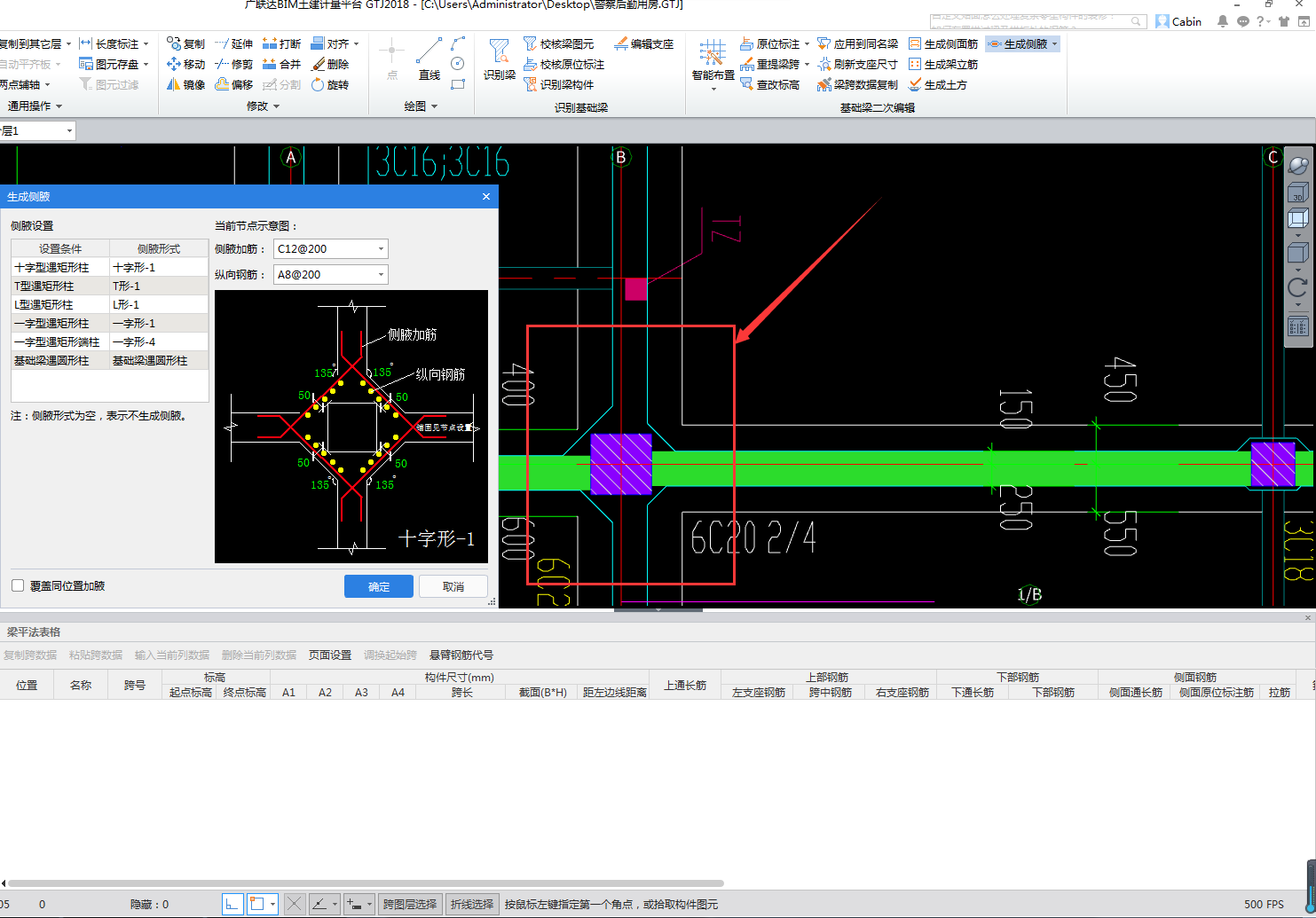Image resolution: width=1316 pixels, height=918 pixels.
Task: Click 编辑支座 tool
Action: tap(644, 43)
